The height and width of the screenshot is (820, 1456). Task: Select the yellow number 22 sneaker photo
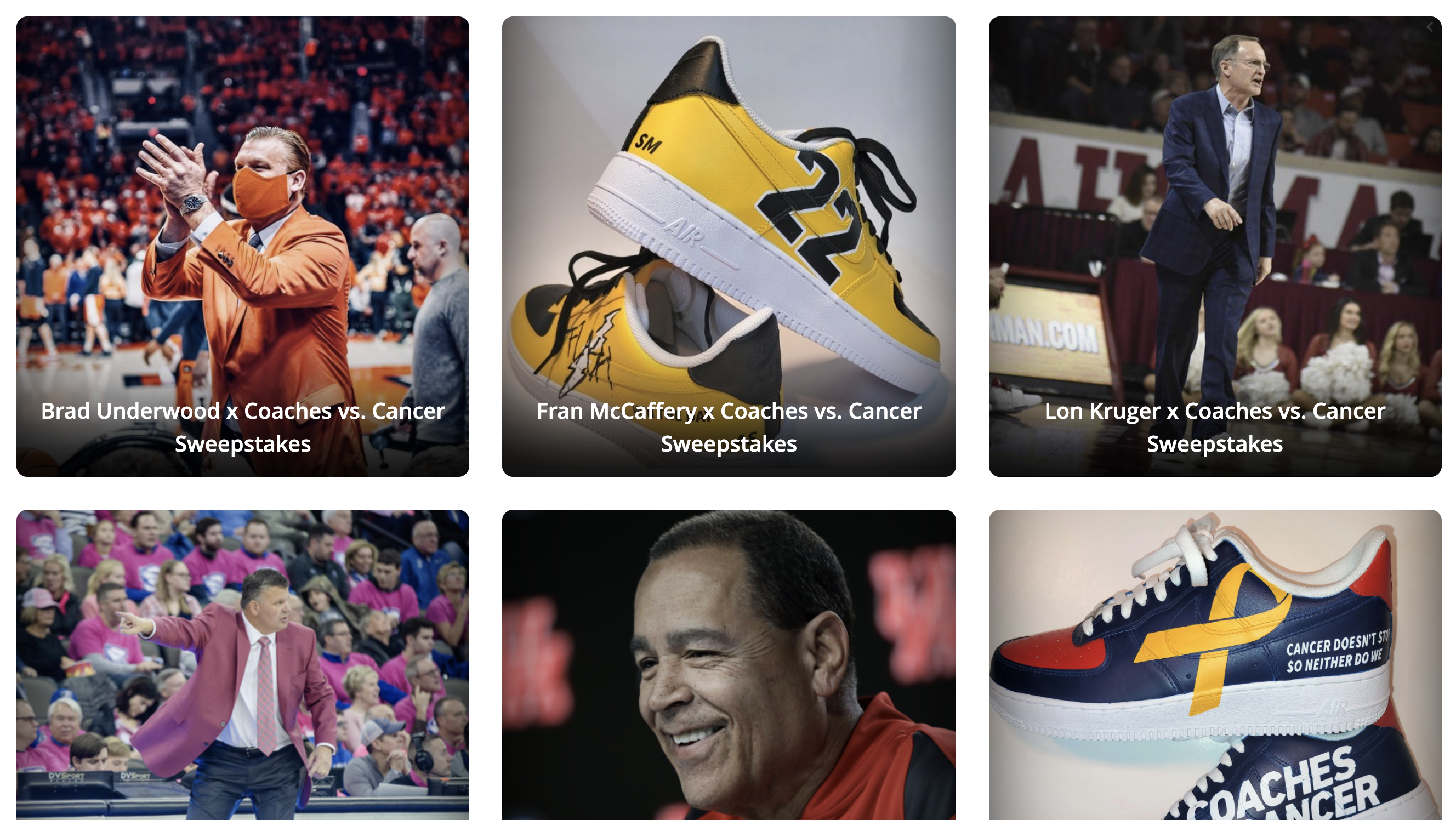[x=729, y=247]
